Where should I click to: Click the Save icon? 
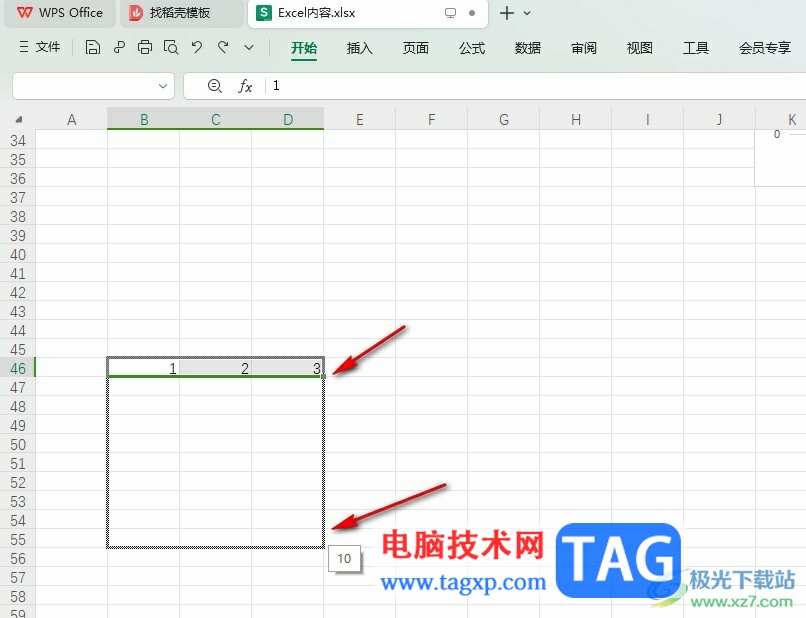click(93, 47)
